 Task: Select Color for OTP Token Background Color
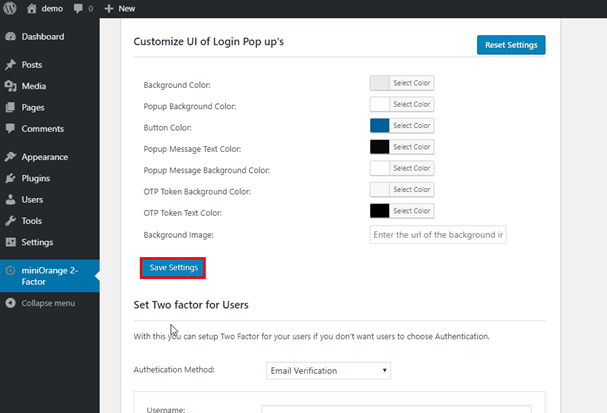[x=412, y=189]
